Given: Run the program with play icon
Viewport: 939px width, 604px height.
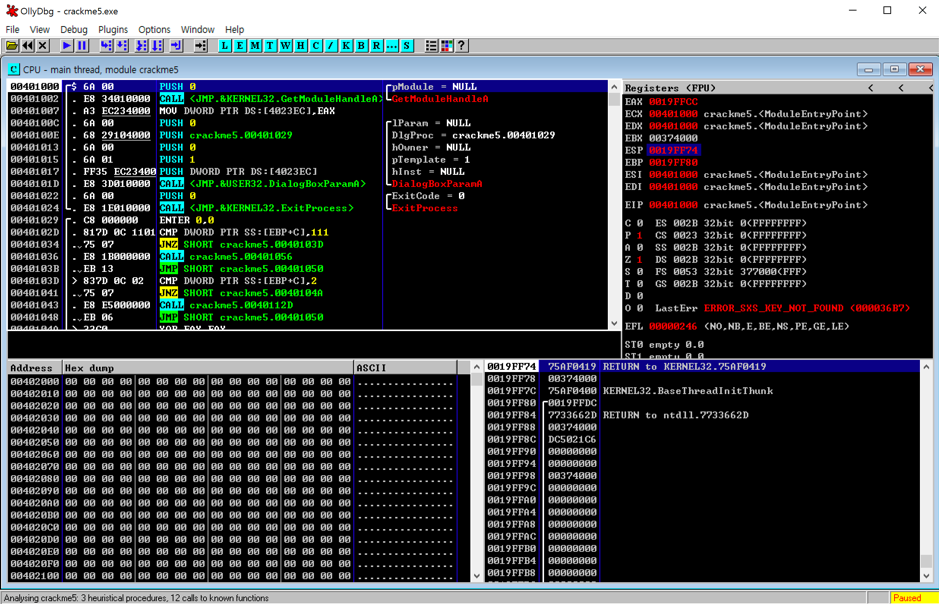Looking at the screenshot, I should 66,45.
